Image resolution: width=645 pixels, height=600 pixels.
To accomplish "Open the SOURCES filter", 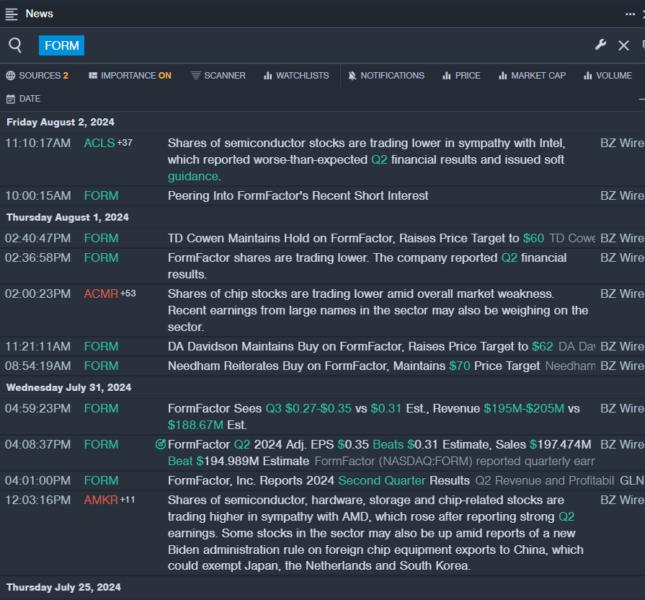I will 37,76.
